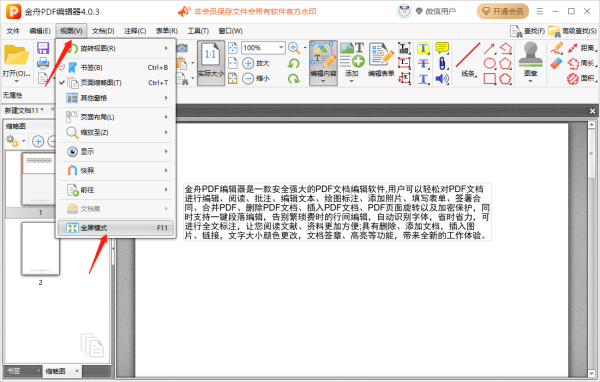This screenshot has height=382, width=600.
Task: Click the rotate counterclockwise green arrow
Action: pos(293,63)
